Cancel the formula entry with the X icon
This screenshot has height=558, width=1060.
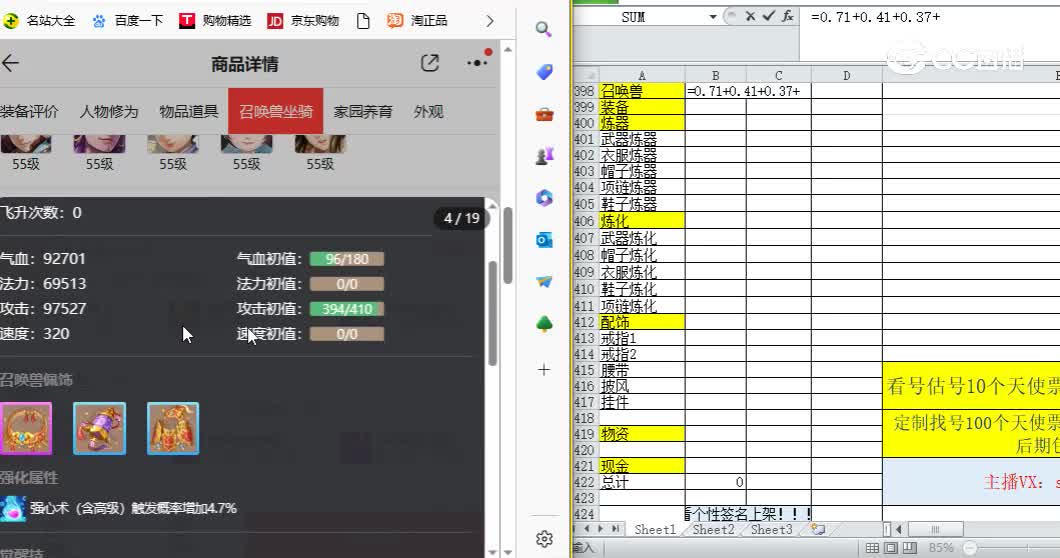(x=750, y=16)
